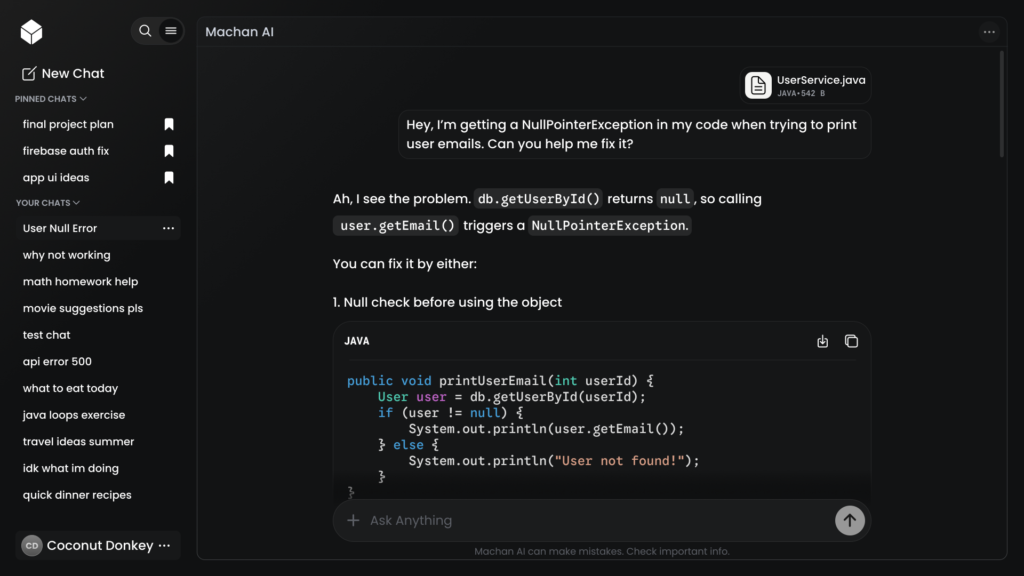Screen dimensions: 1024x576
Task: Open the UserService.java file attachment
Action: (x=805, y=85)
